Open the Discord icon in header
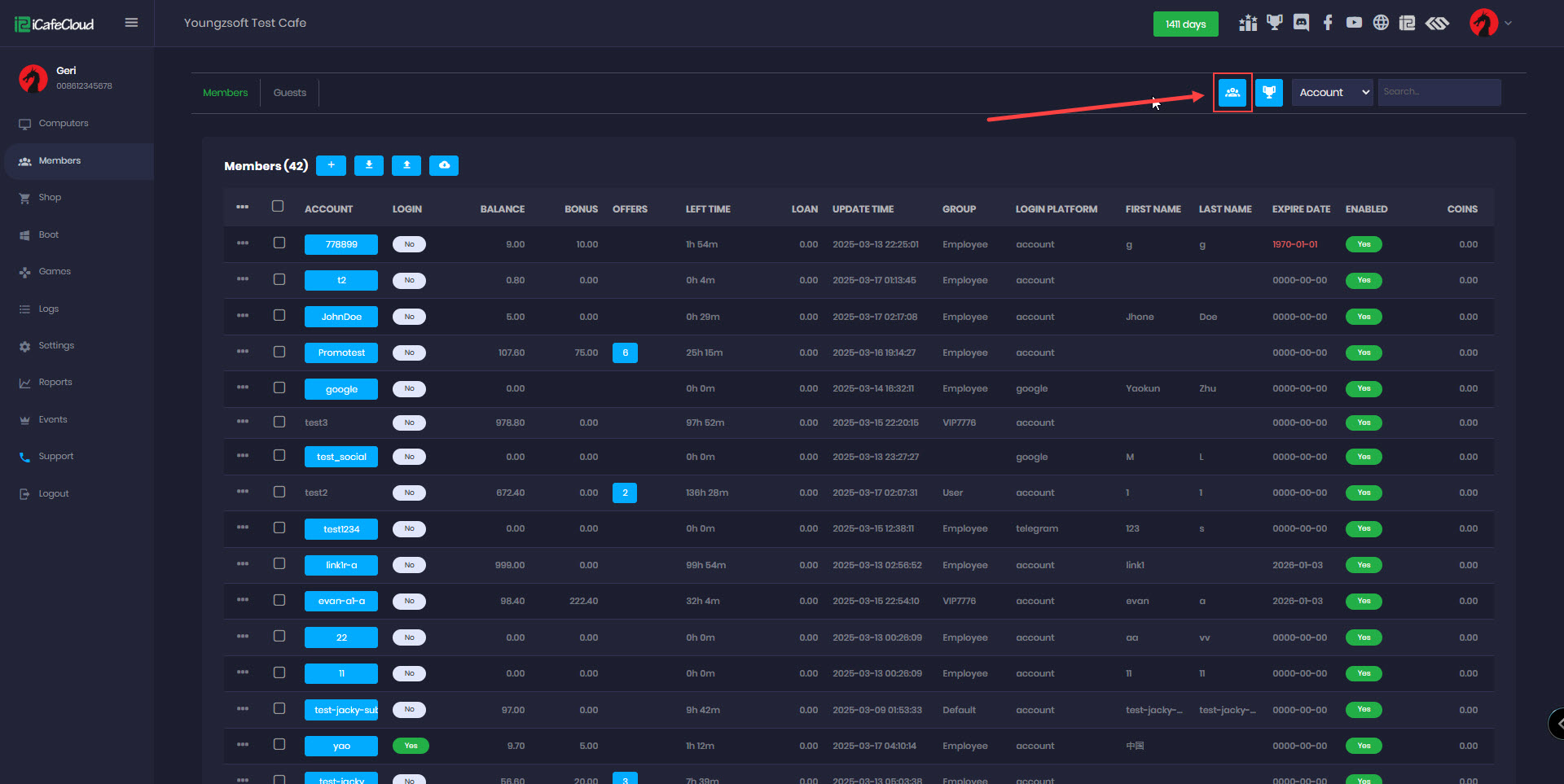 click(x=1301, y=23)
